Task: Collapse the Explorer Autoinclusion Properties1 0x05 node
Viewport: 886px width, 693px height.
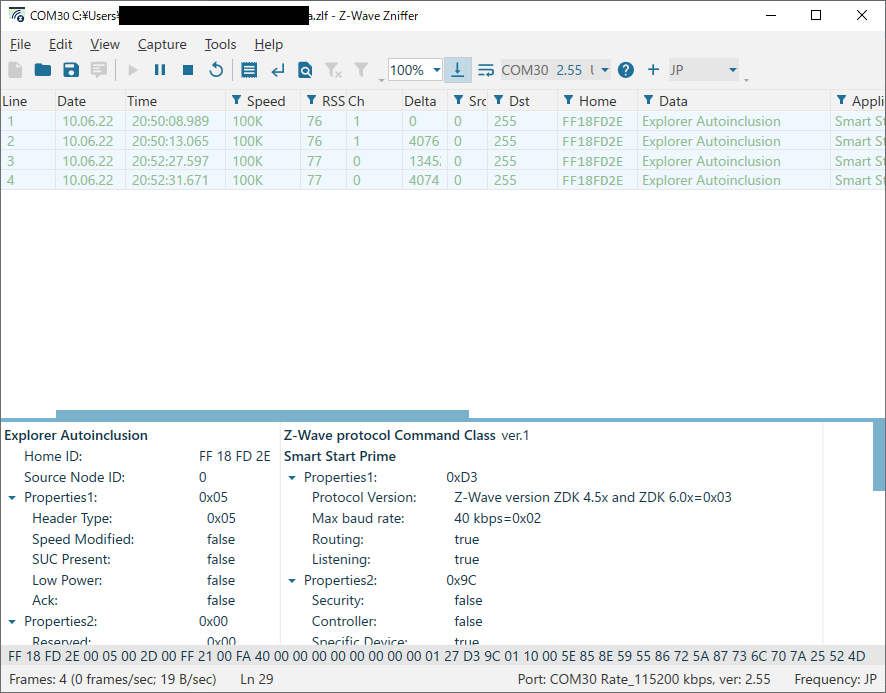Action: [x=12, y=498]
